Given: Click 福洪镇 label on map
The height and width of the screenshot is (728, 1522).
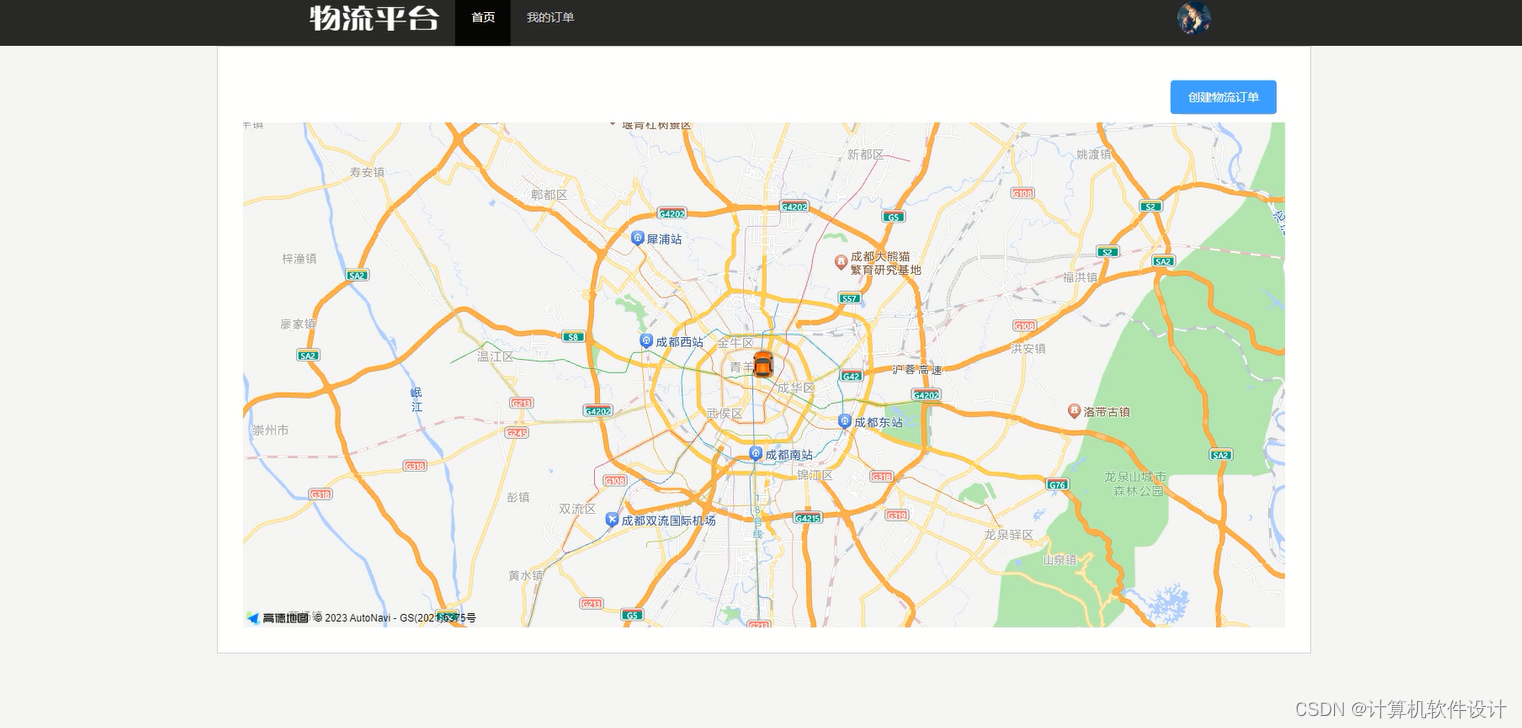Looking at the screenshot, I should pyautogui.click(x=1080, y=277).
